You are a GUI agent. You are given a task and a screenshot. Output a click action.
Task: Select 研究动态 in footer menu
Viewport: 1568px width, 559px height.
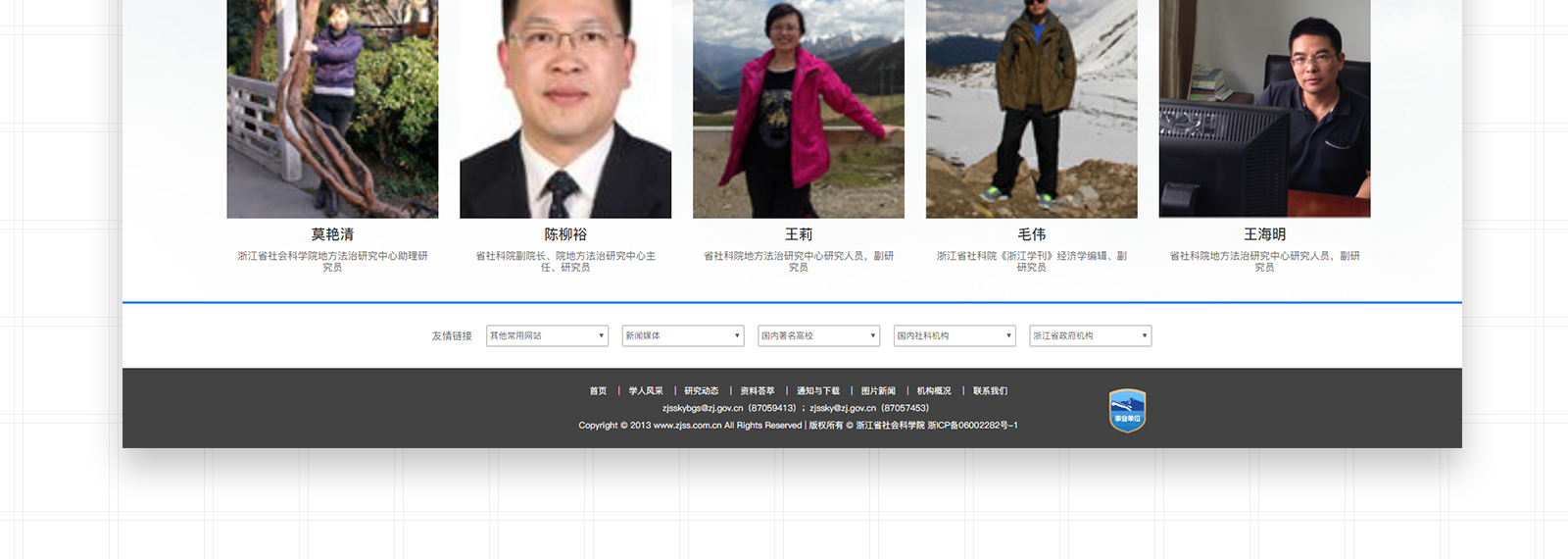702,391
